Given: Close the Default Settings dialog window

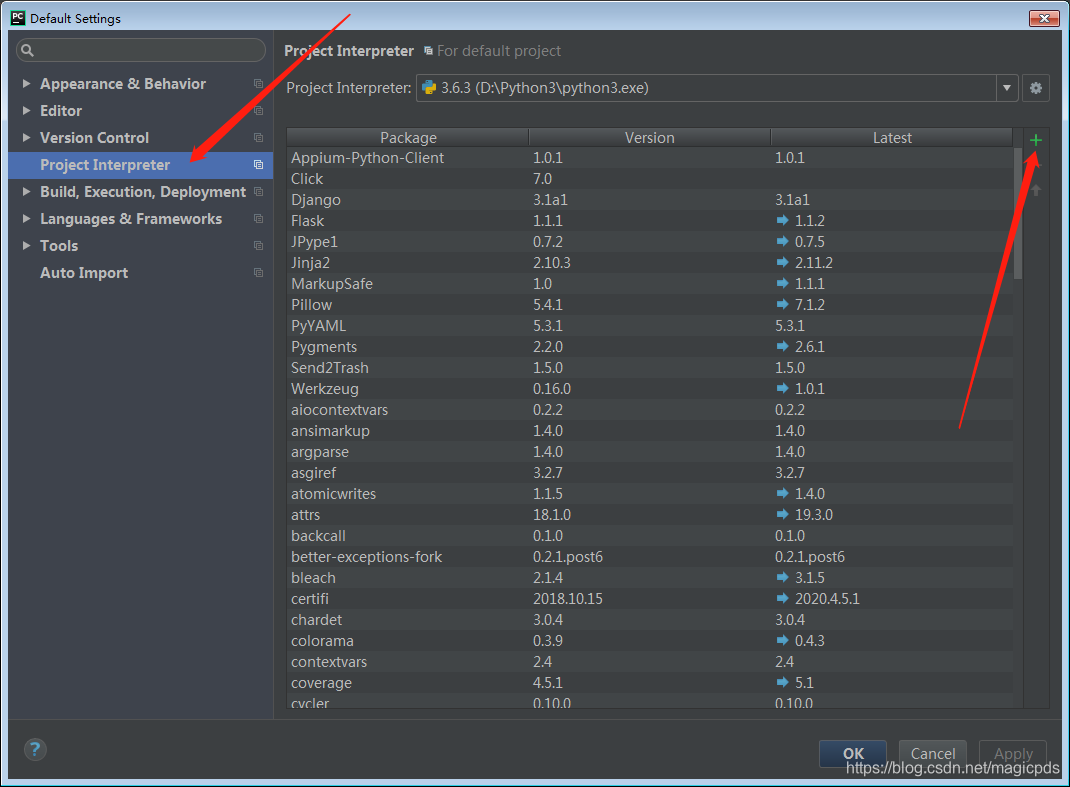Looking at the screenshot, I should (1044, 18).
